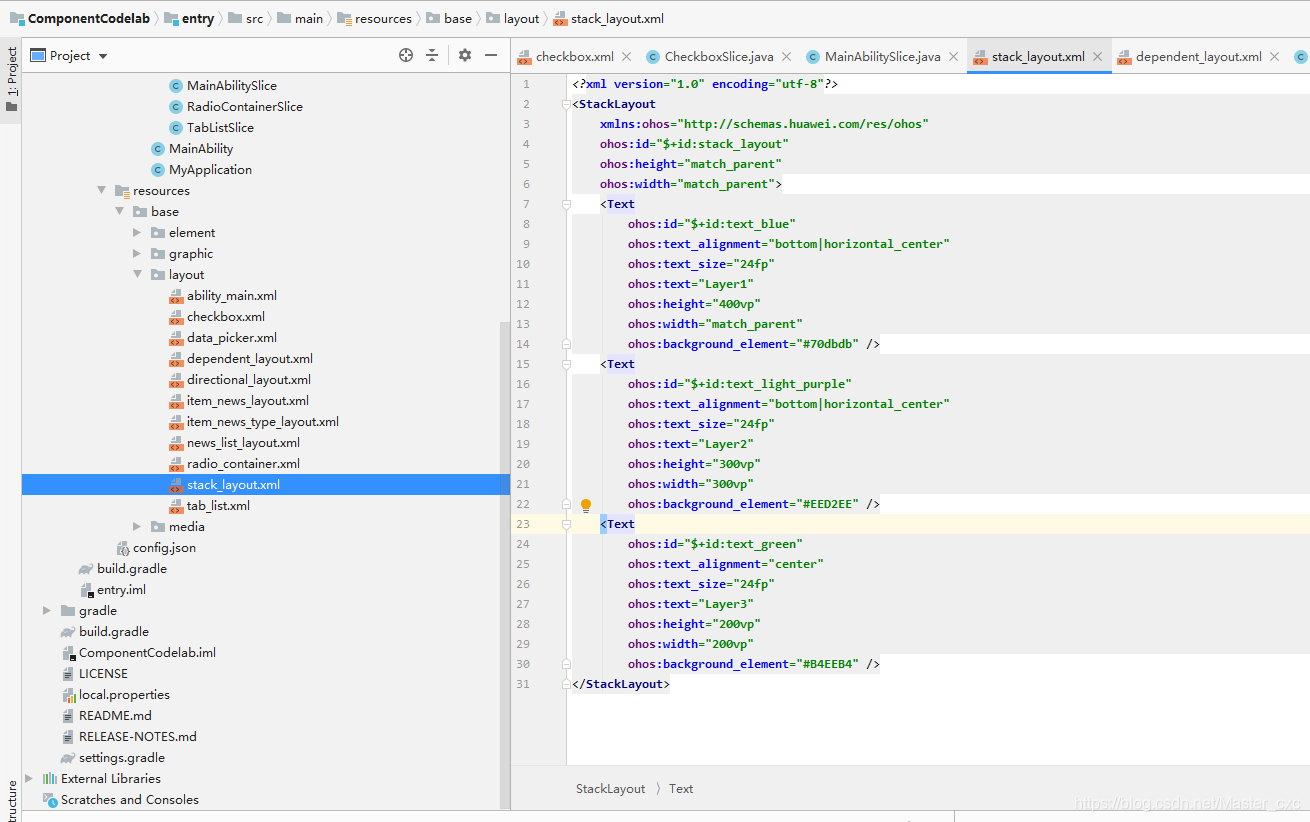Expand the element folder
The height and width of the screenshot is (822, 1310).
[x=137, y=233]
